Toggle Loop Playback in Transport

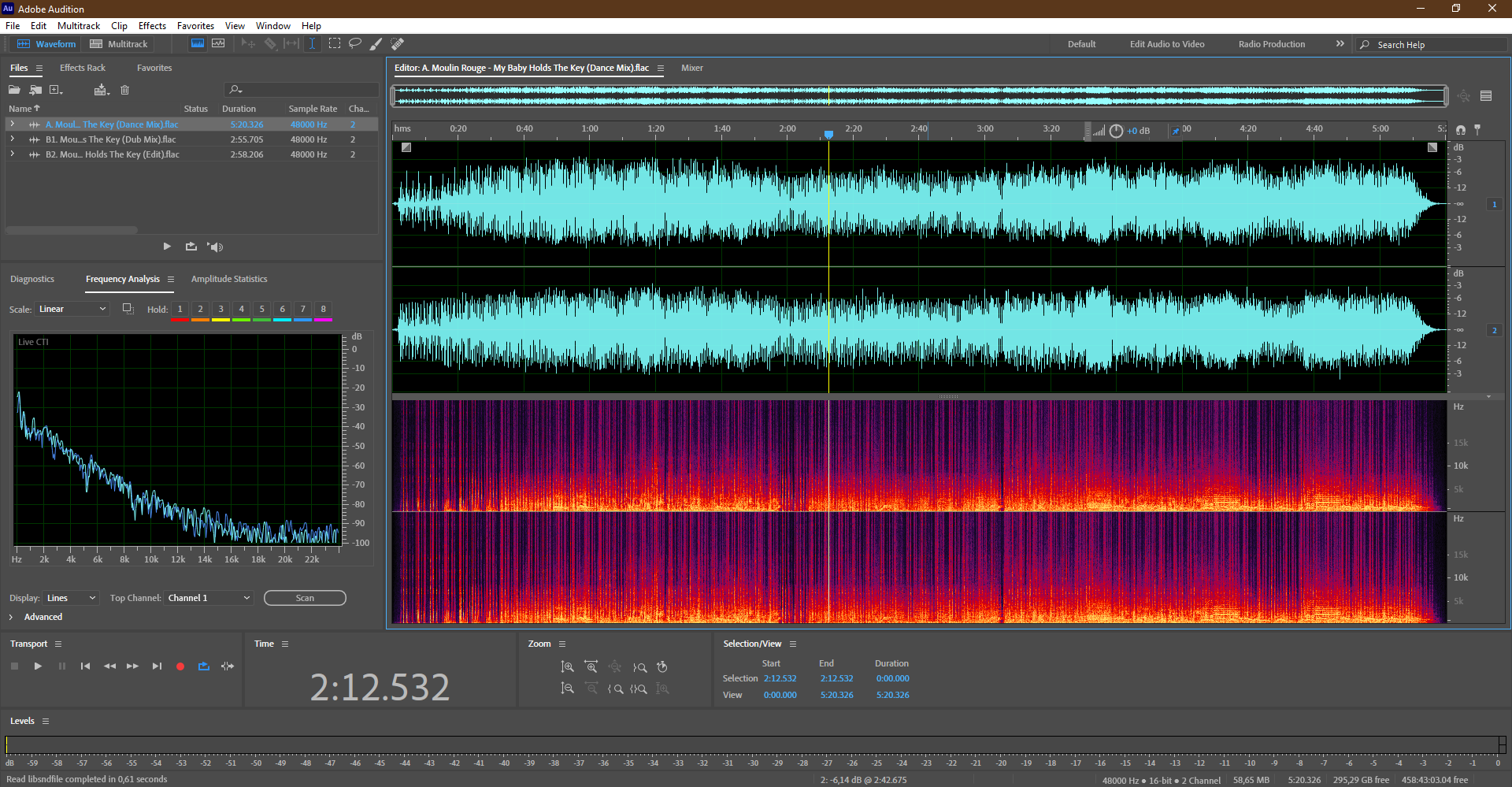point(204,666)
